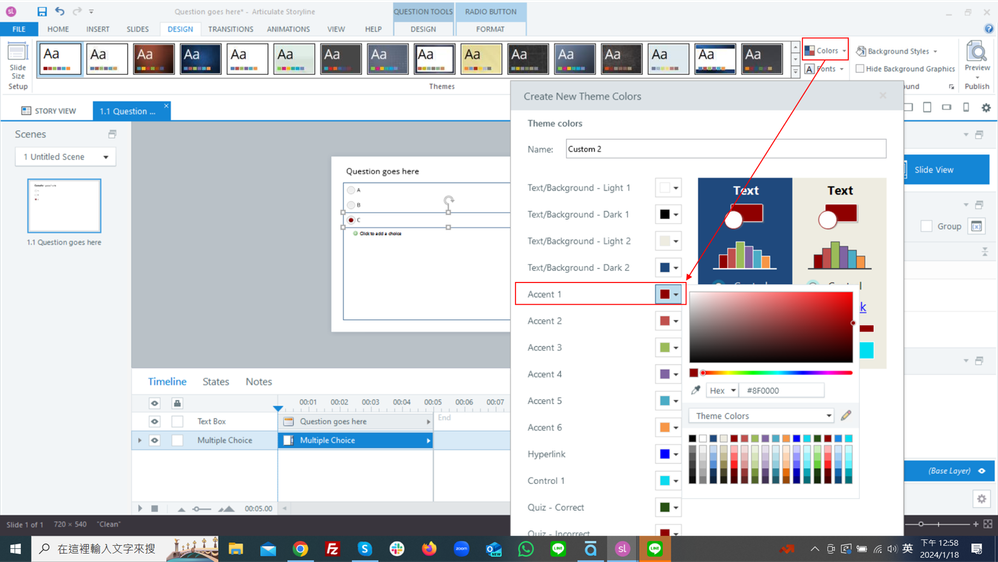Click the Undo arrow icon

60,11
